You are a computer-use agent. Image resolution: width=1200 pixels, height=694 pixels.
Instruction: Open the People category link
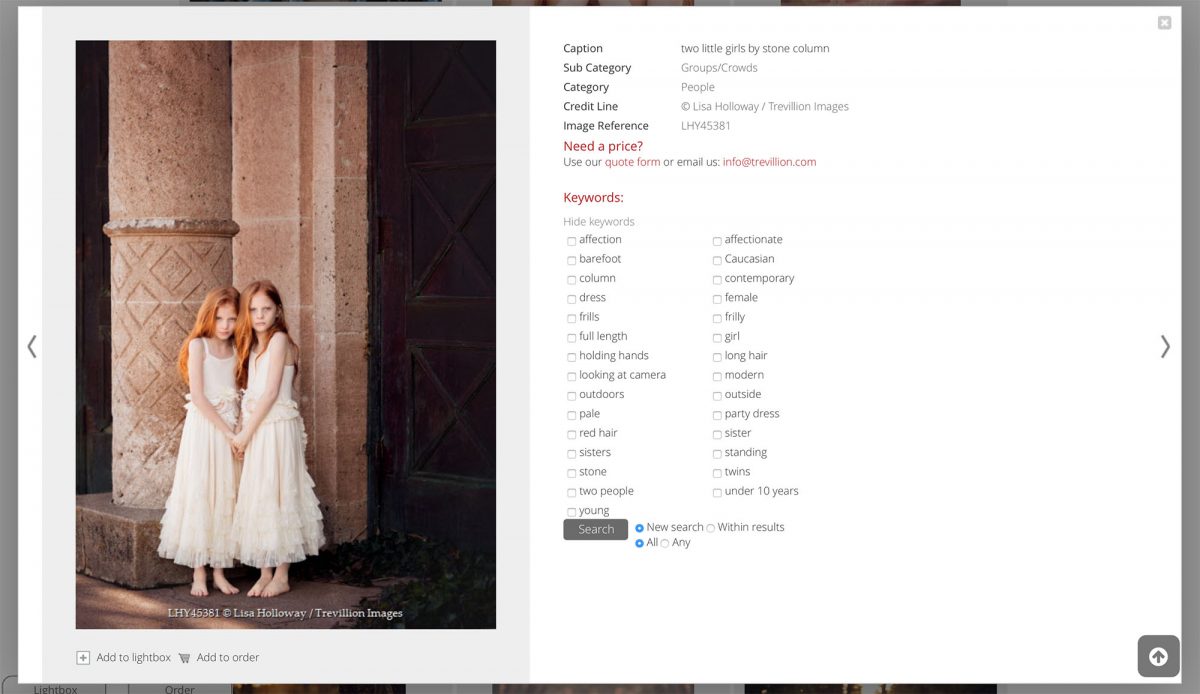[697, 87]
